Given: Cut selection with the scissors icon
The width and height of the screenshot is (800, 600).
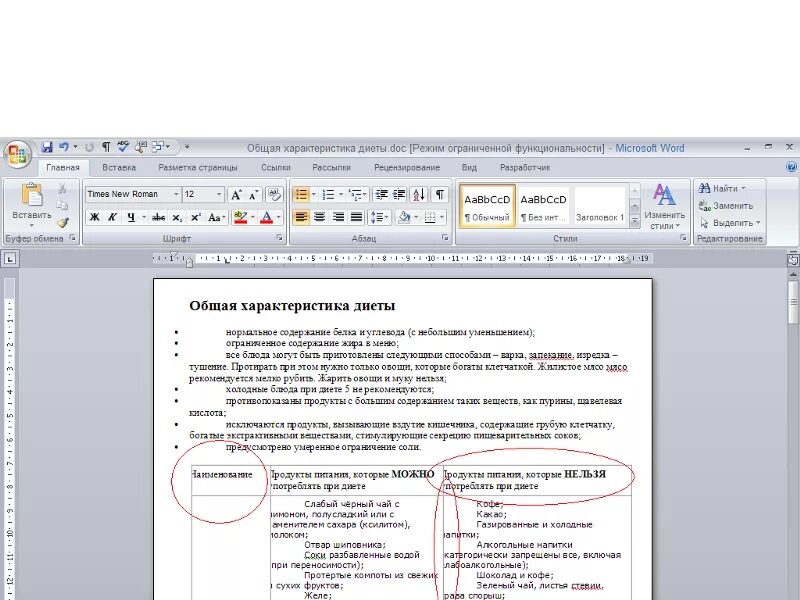Looking at the screenshot, I should 62,189.
